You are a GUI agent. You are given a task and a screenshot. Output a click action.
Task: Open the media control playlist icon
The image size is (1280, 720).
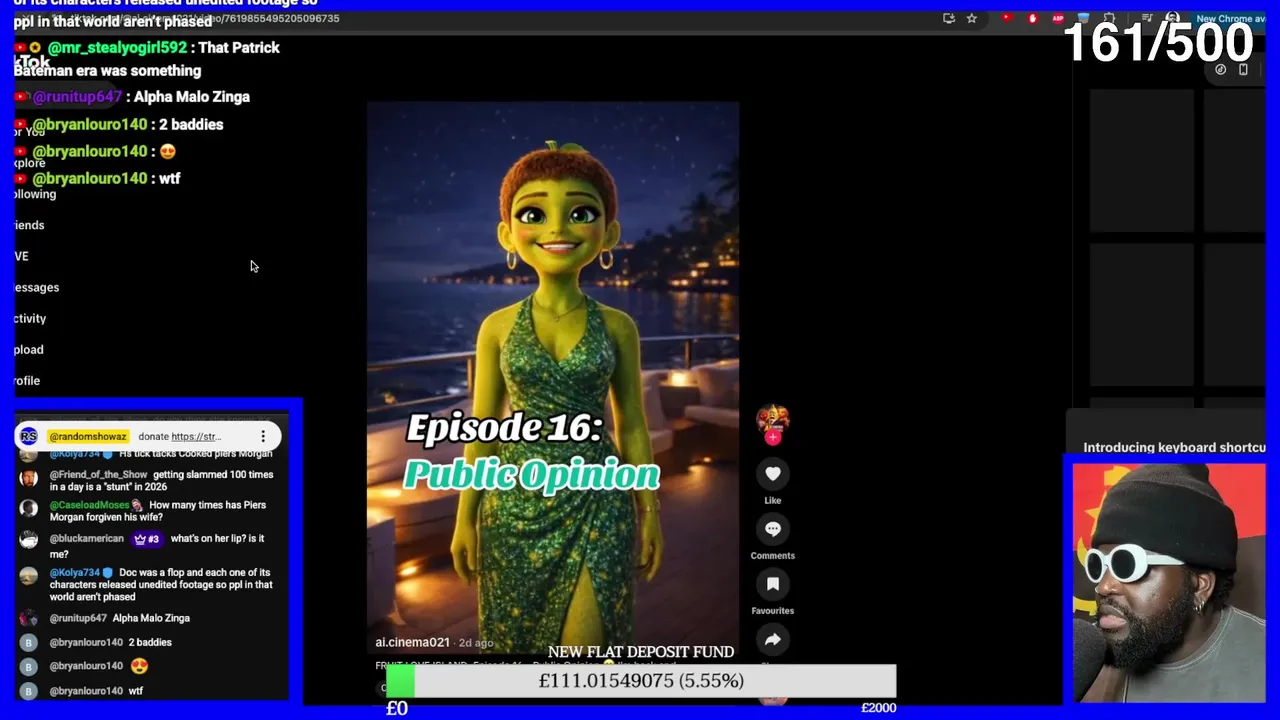pos(1147,18)
